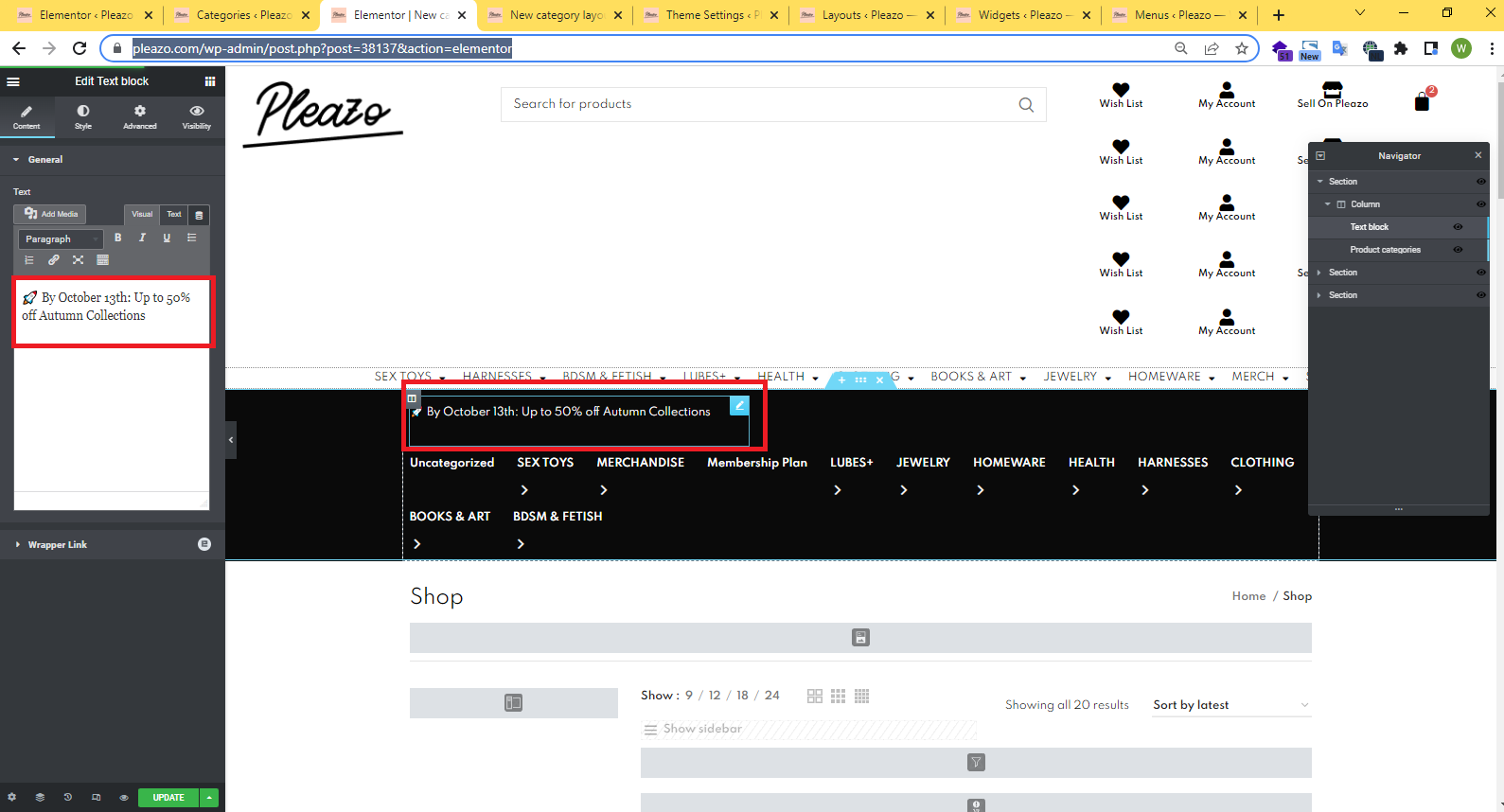Select the Content tab
1504x812 pixels.
coord(27,116)
